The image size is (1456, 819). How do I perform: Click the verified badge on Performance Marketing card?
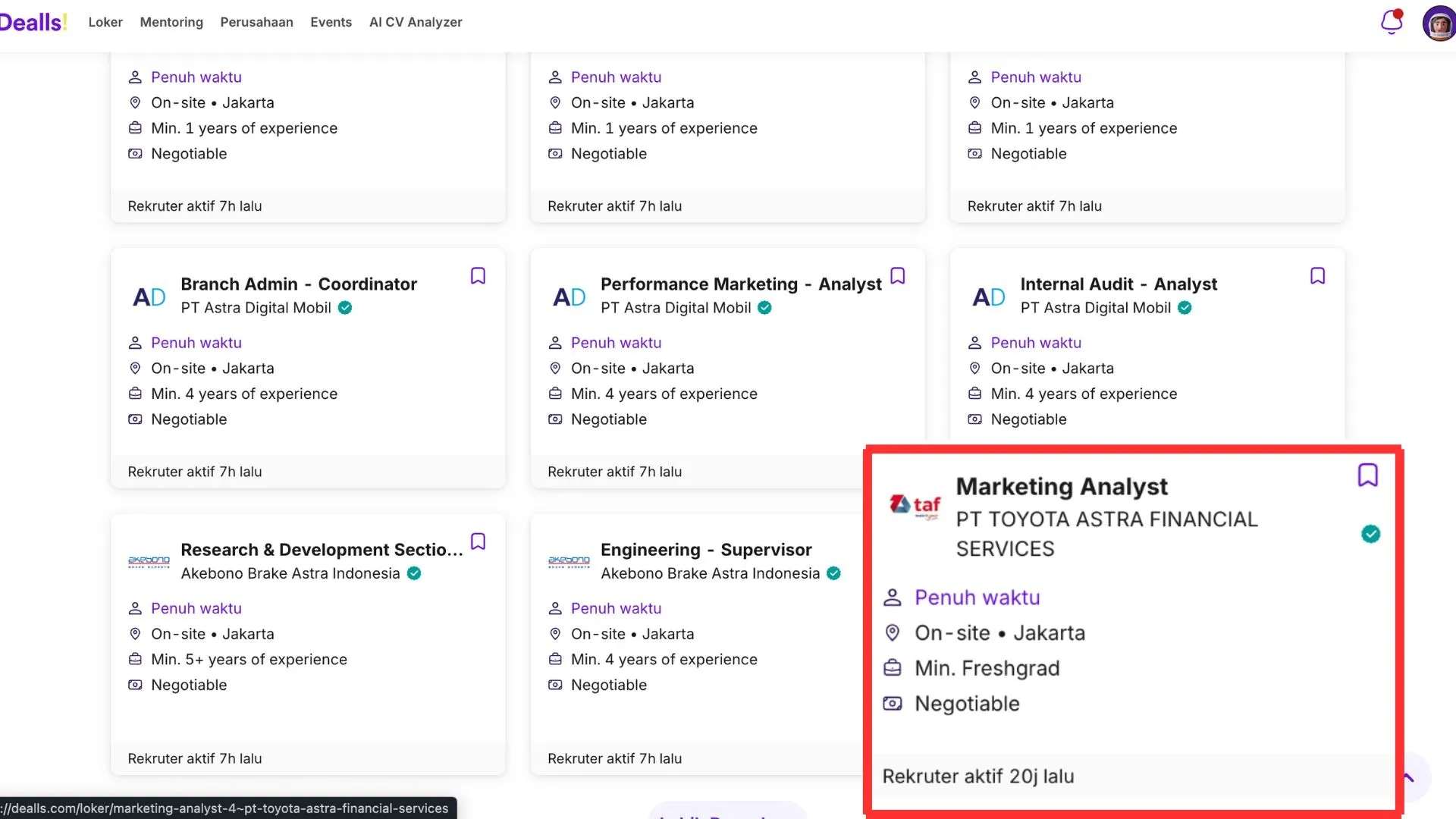pos(765,308)
